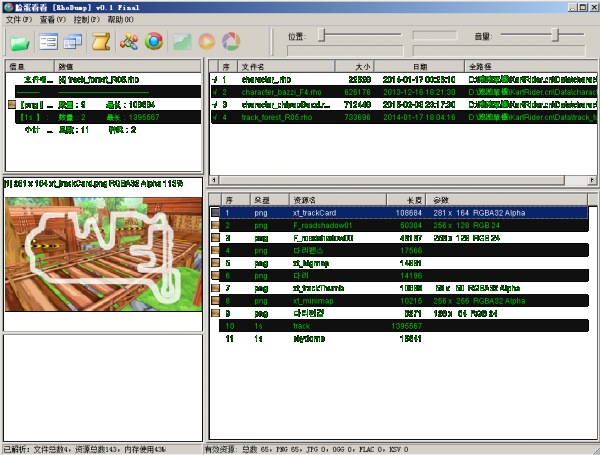Sort resources by the 长度 column header
This screenshot has width=600, height=455.
[406, 200]
